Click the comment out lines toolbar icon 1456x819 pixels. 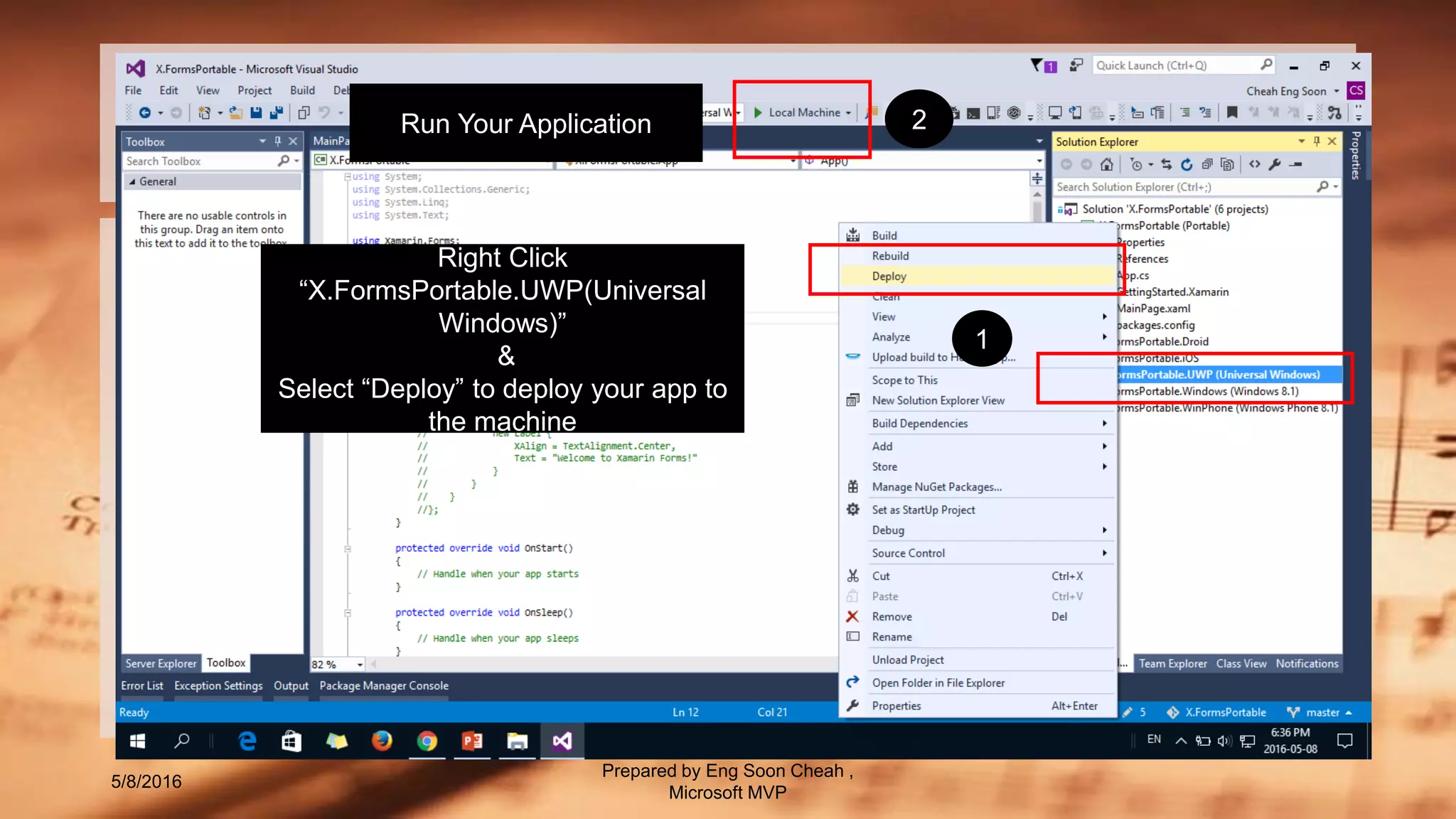coord(1185,112)
